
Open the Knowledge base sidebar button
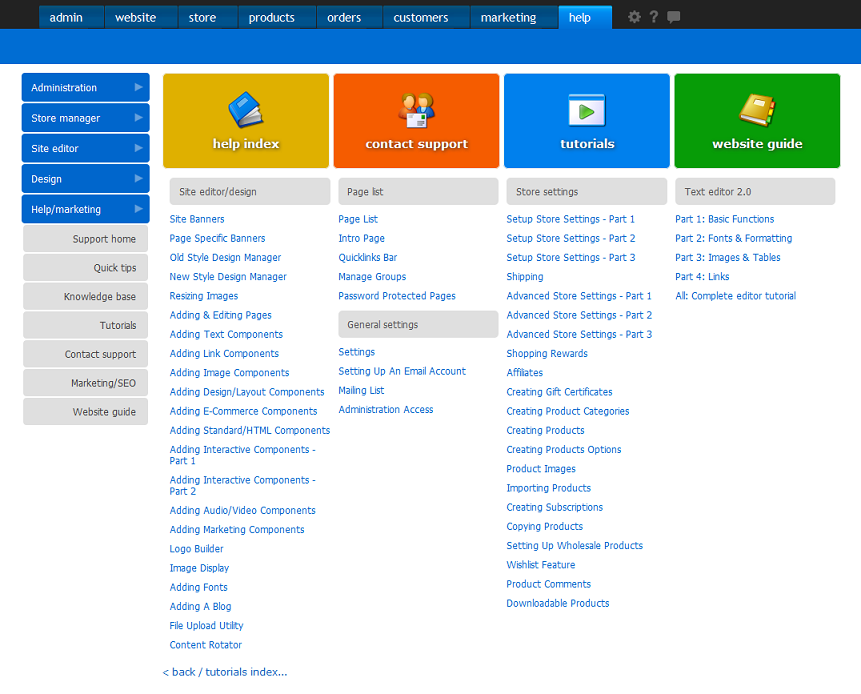pos(86,297)
